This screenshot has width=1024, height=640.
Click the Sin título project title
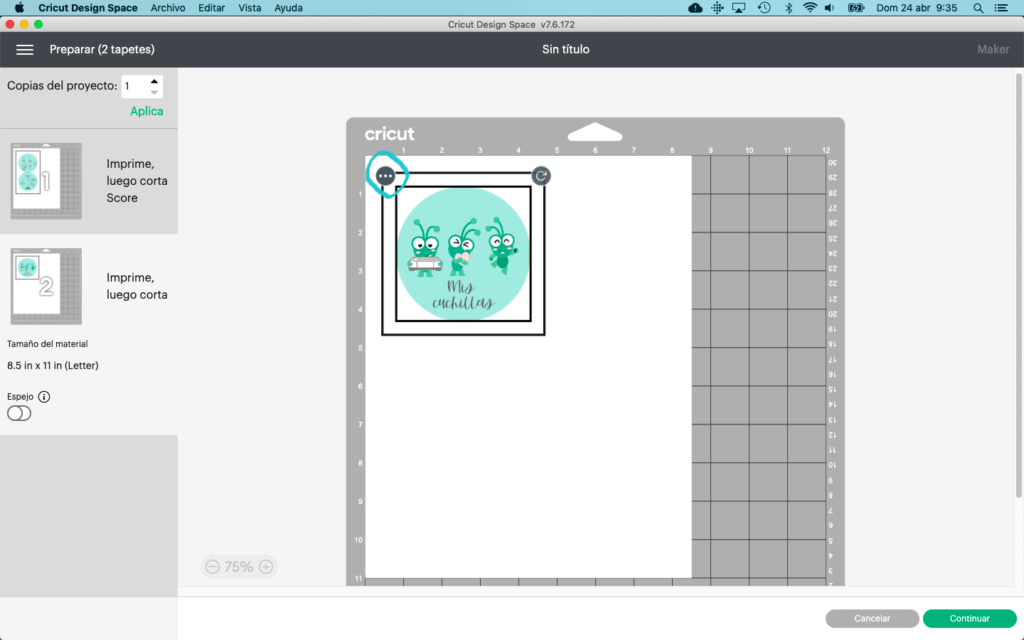click(x=566, y=50)
